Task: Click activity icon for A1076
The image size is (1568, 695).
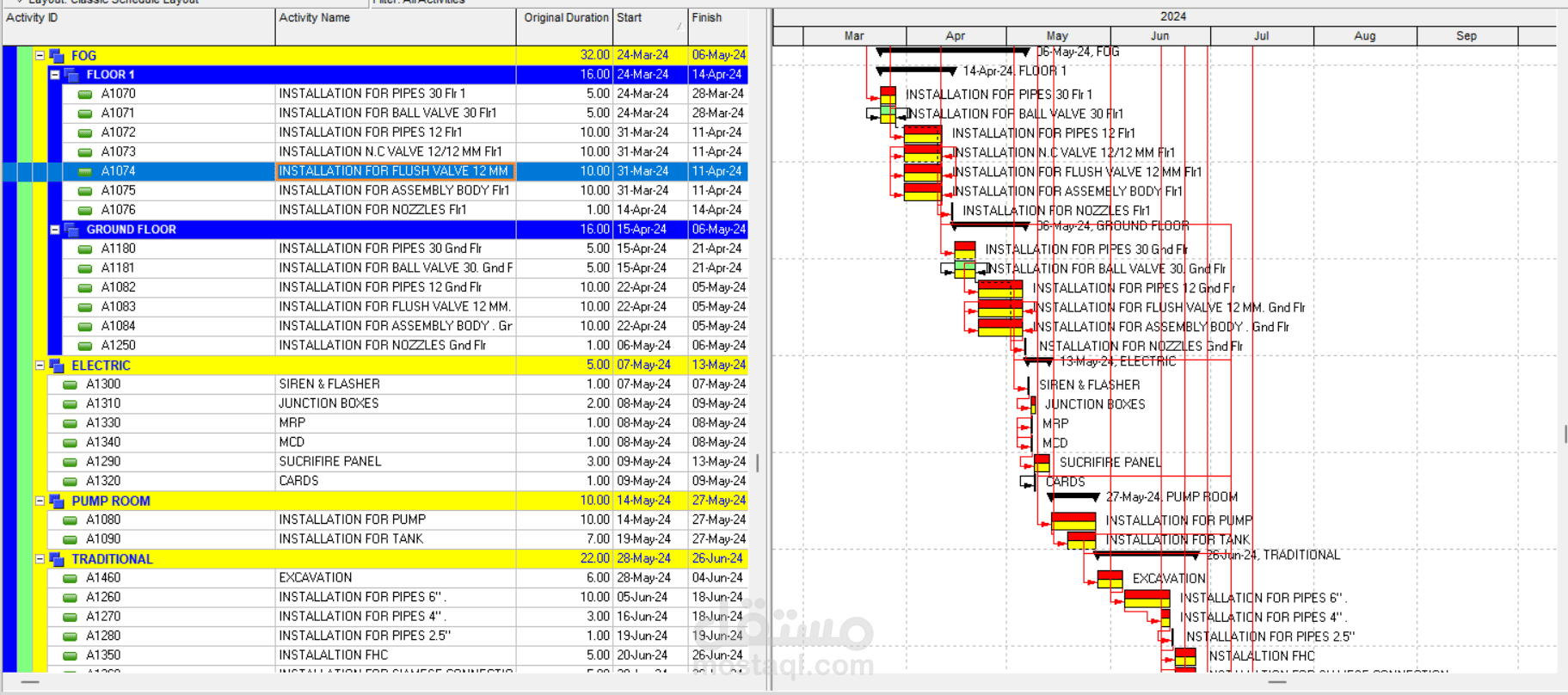Action: click(x=85, y=211)
